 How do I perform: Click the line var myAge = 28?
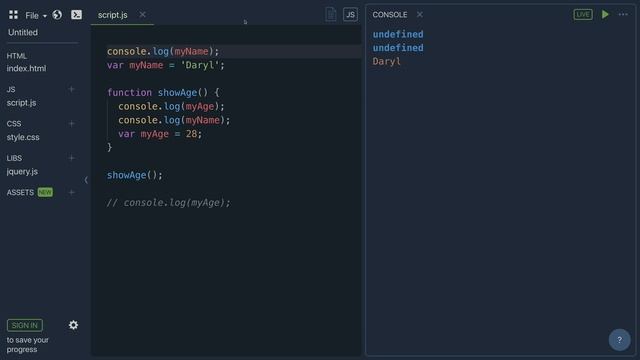pos(160,134)
